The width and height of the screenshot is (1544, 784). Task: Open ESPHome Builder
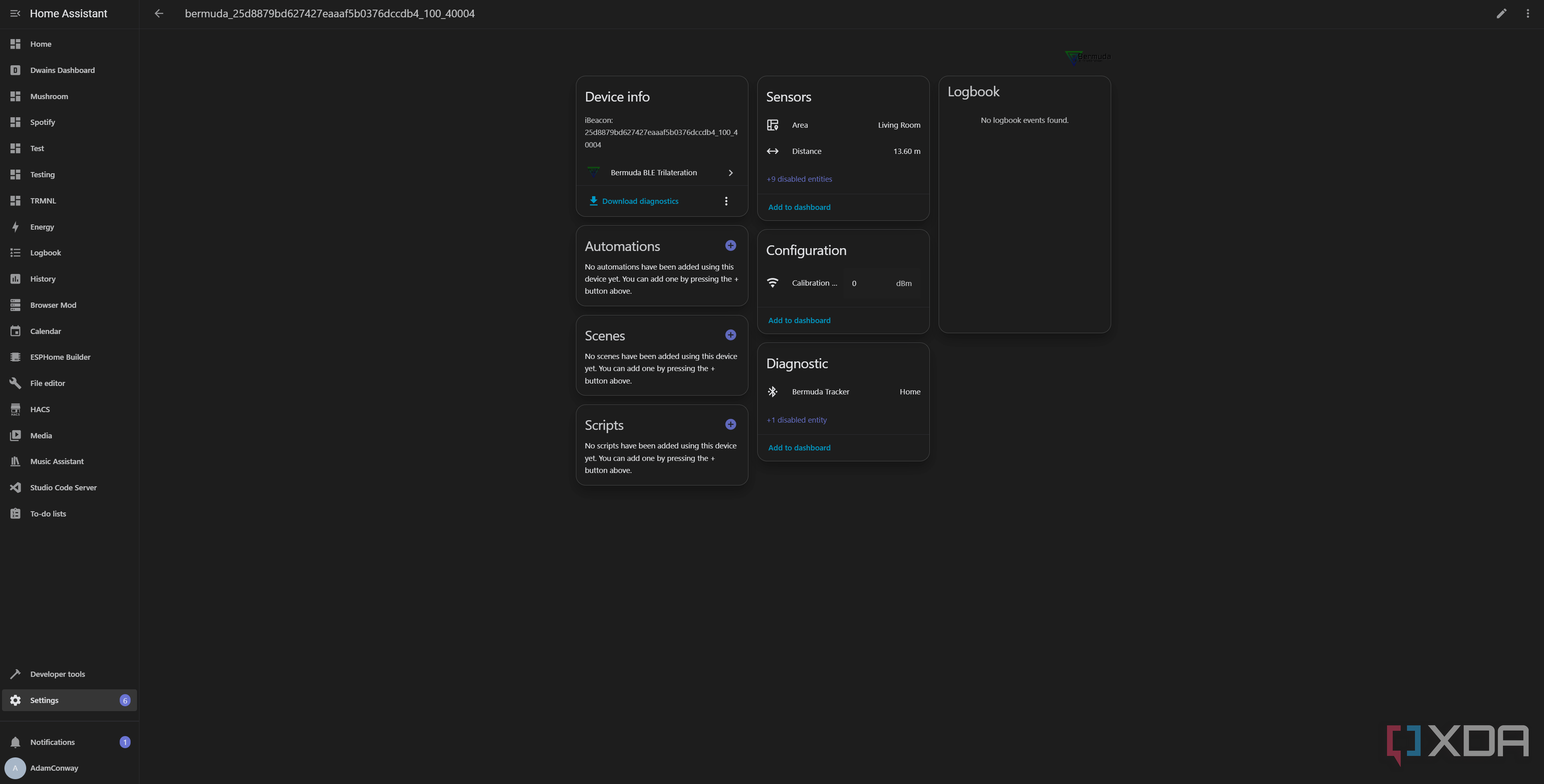[70, 357]
